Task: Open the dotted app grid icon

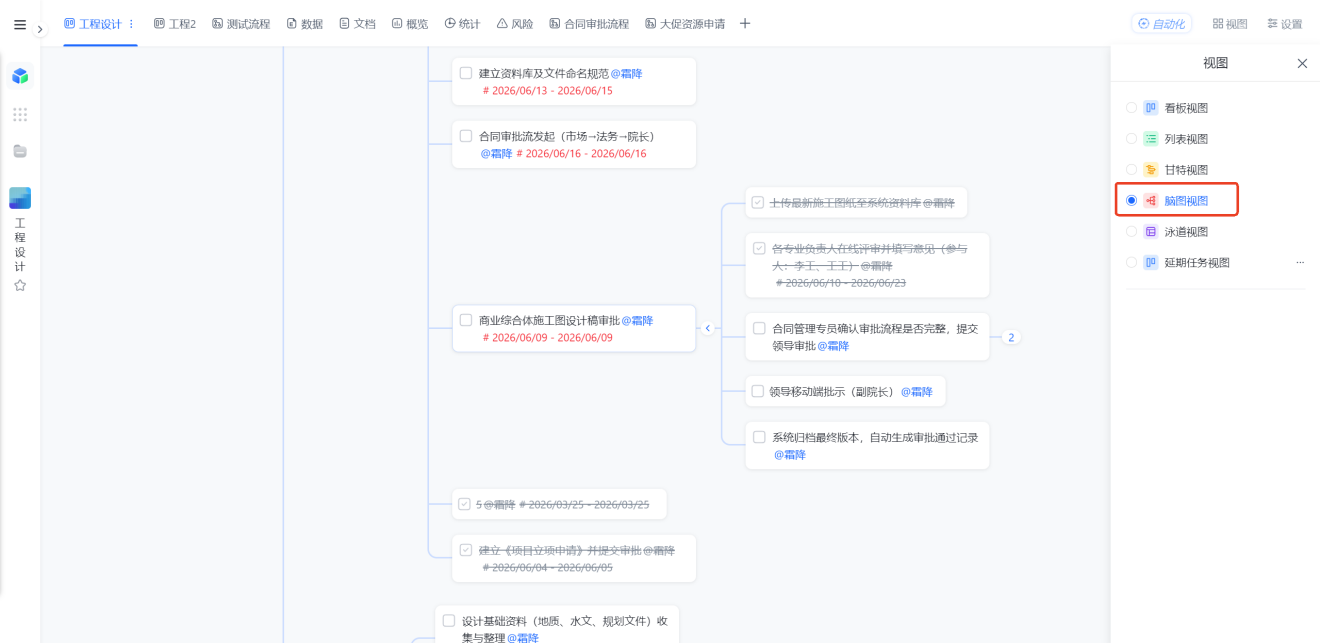Action: pyautogui.click(x=20, y=114)
